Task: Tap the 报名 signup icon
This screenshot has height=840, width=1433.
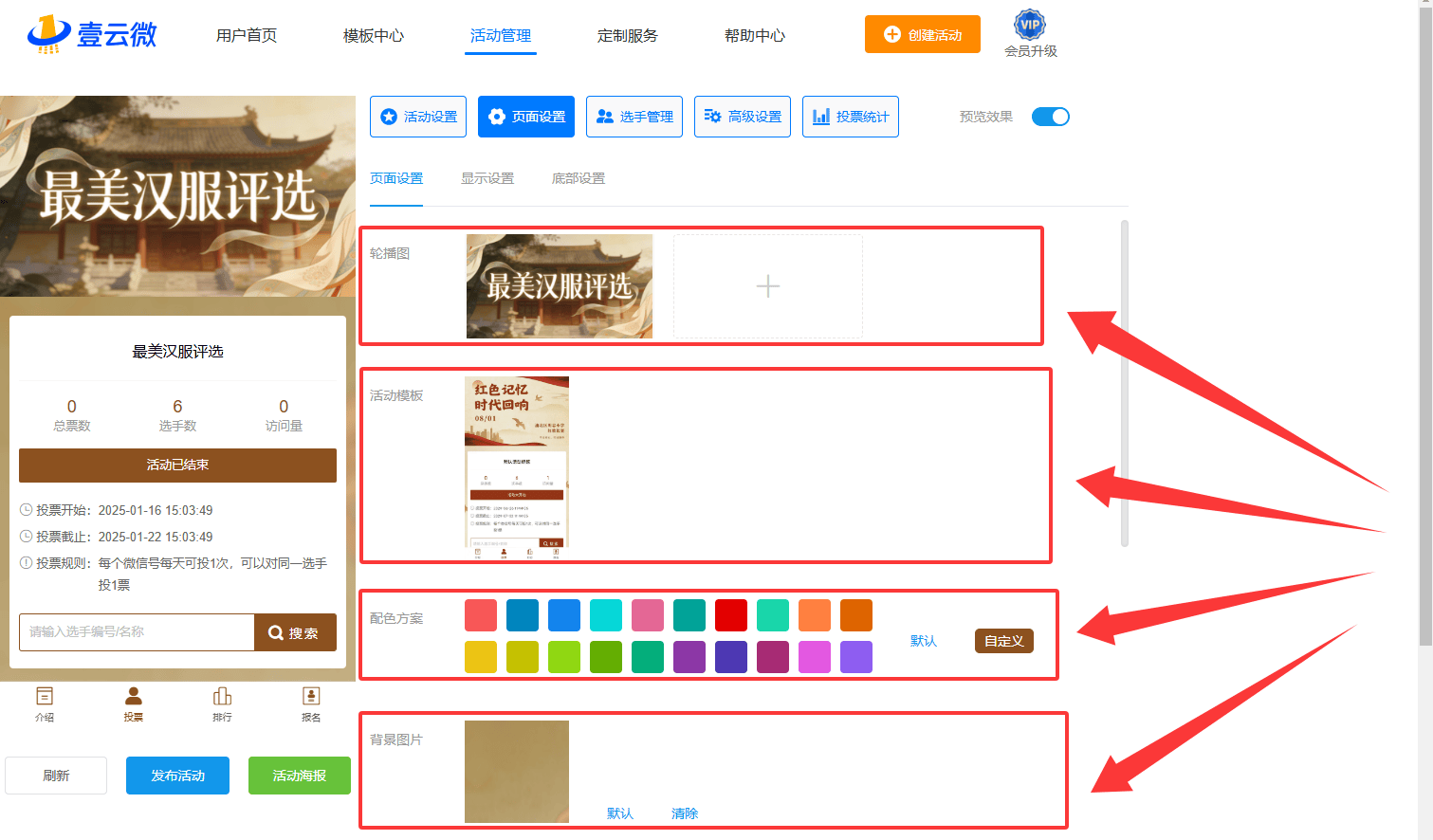Action: tap(311, 697)
